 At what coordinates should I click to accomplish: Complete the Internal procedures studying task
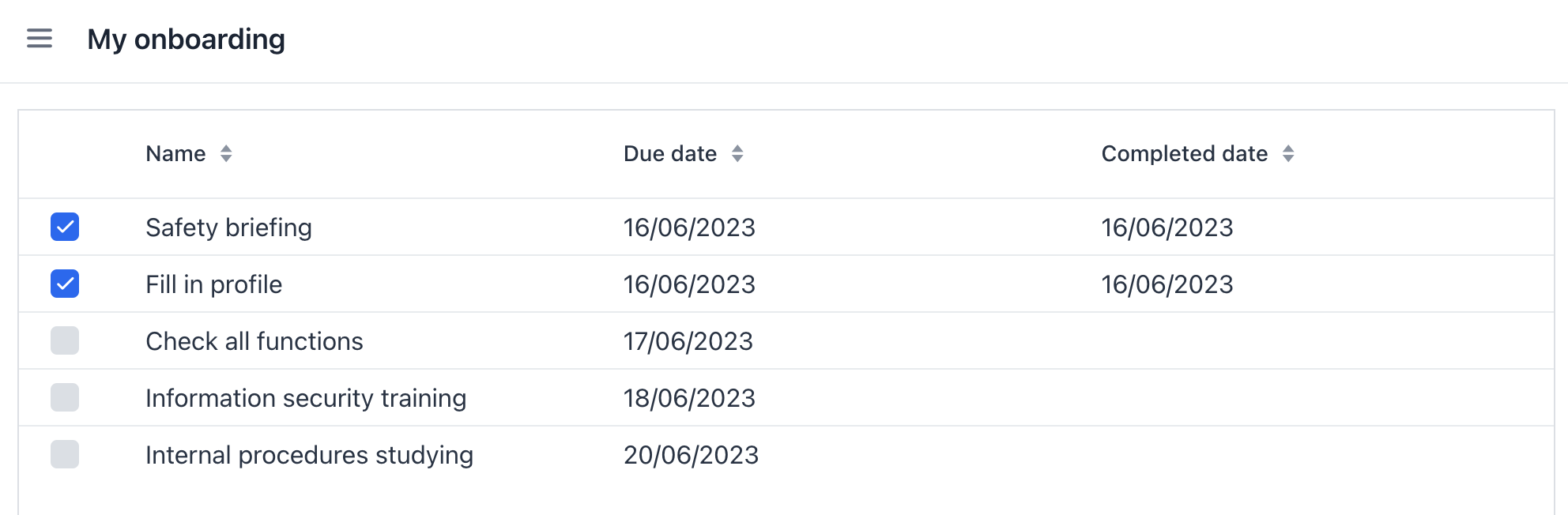(65, 454)
